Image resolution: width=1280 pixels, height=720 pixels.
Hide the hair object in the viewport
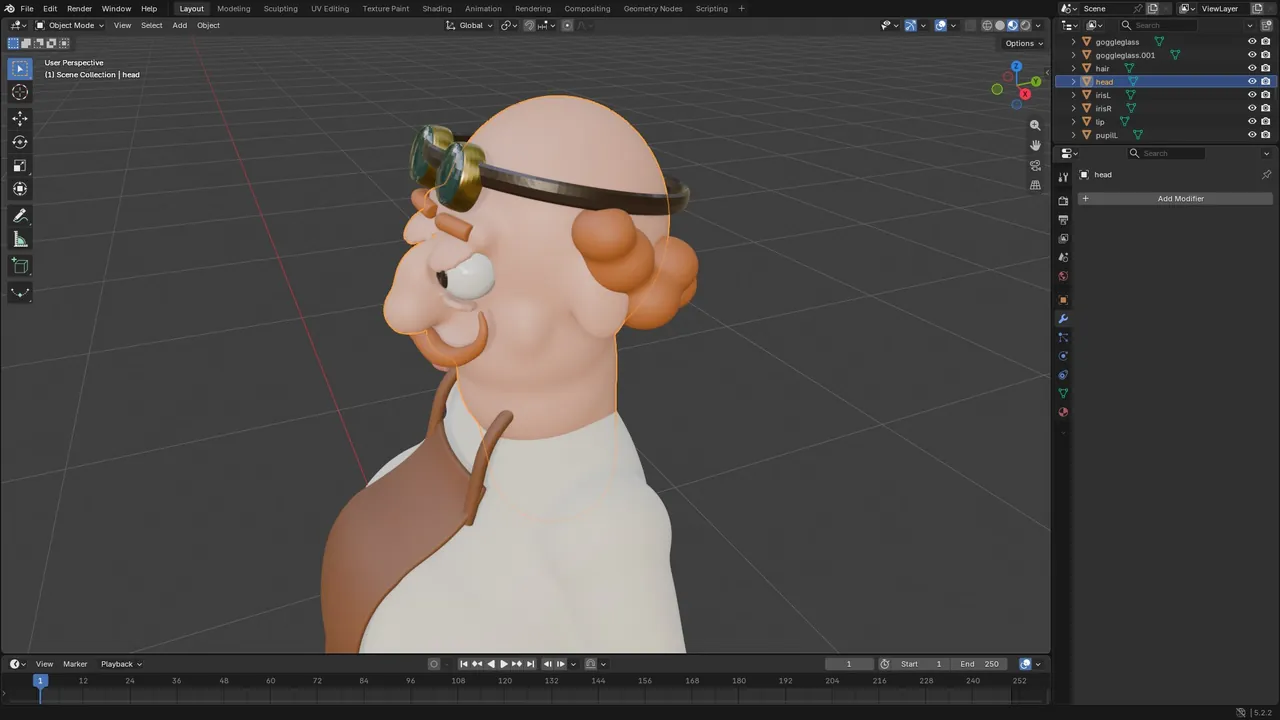click(1252, 68)
